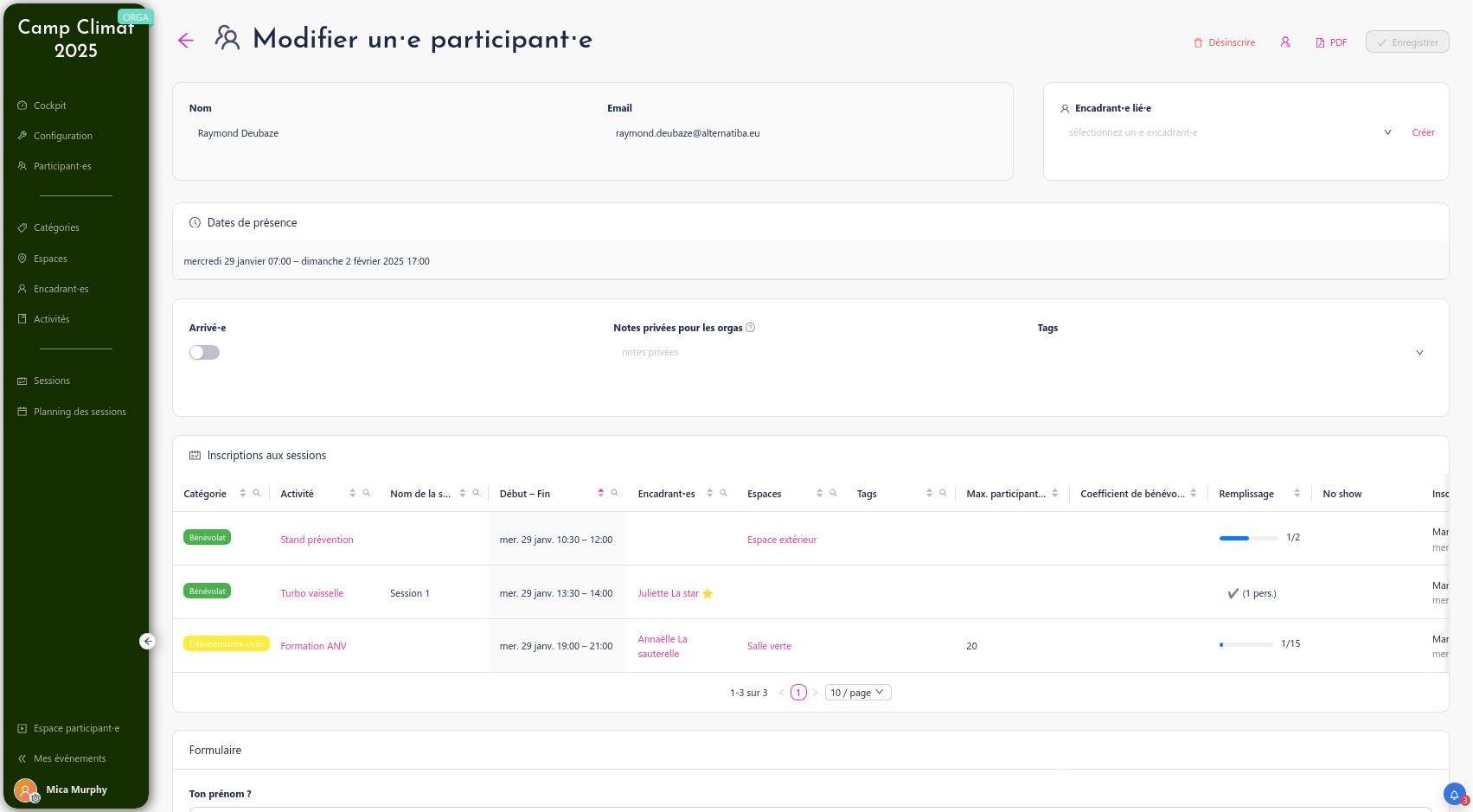Click the Créer link next to encadrant·e
The image size is (1473, 812).
click(x=1423, y=131)
